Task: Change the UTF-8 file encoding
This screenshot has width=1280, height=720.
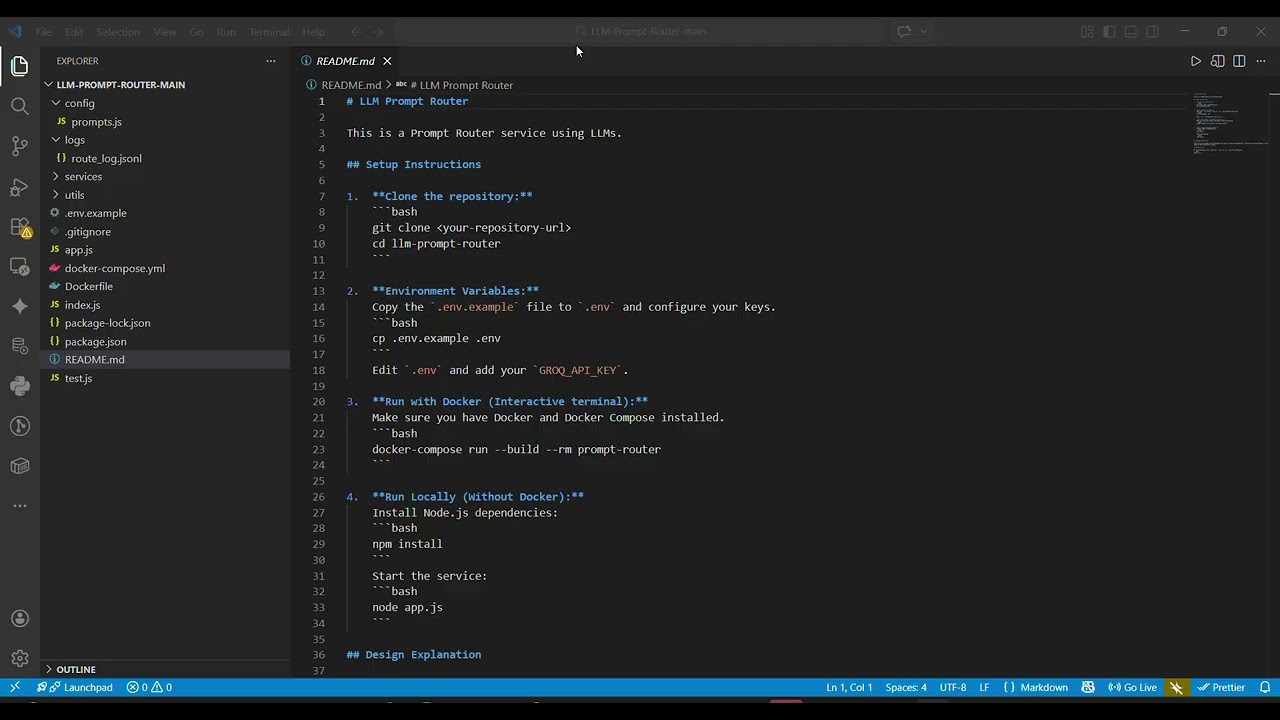Action: [x=953, y=687]
